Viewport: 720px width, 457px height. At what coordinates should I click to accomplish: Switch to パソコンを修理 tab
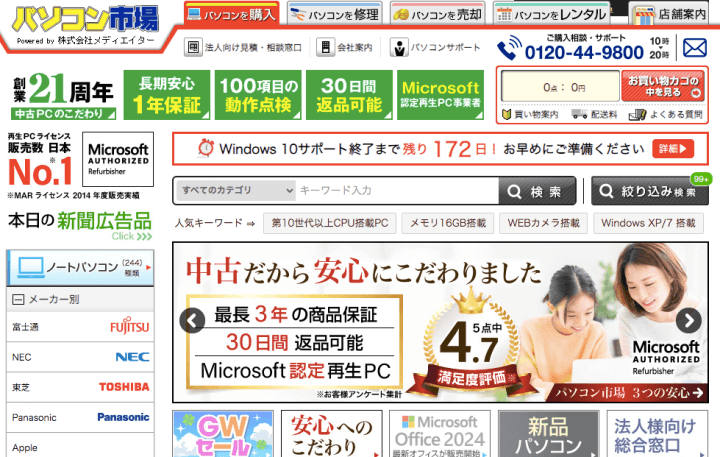pos(334,14)
